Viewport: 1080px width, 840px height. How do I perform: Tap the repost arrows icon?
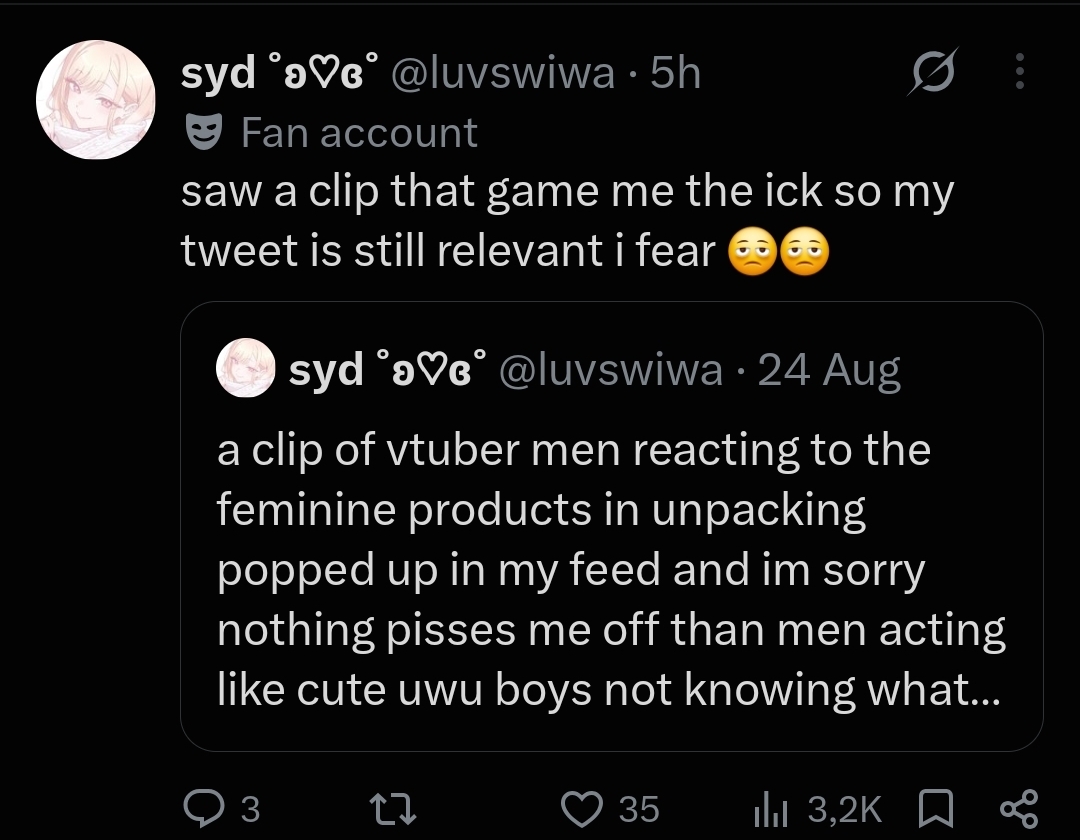tap(393, 808)
